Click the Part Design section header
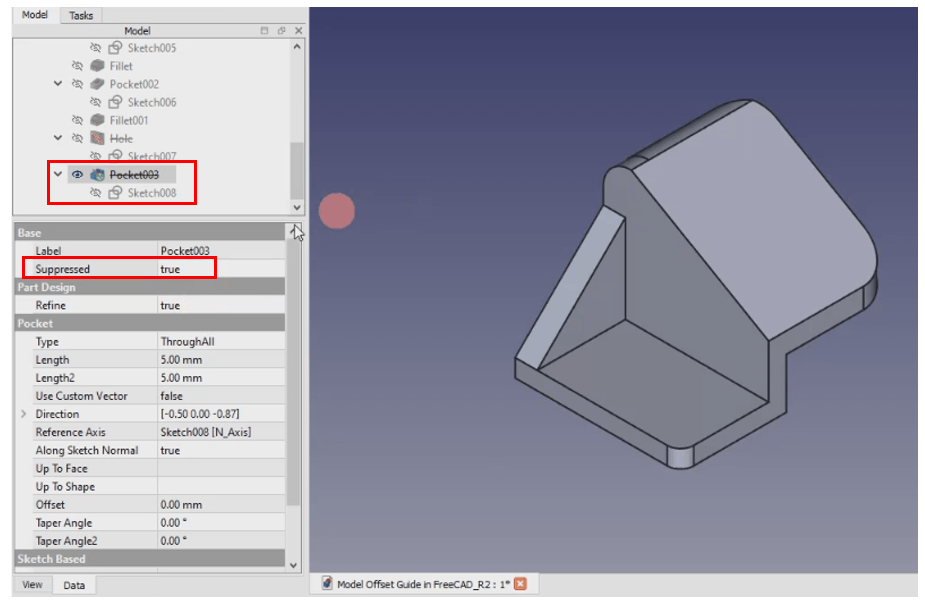The image size is (925, 605). (x=150, y=287)
